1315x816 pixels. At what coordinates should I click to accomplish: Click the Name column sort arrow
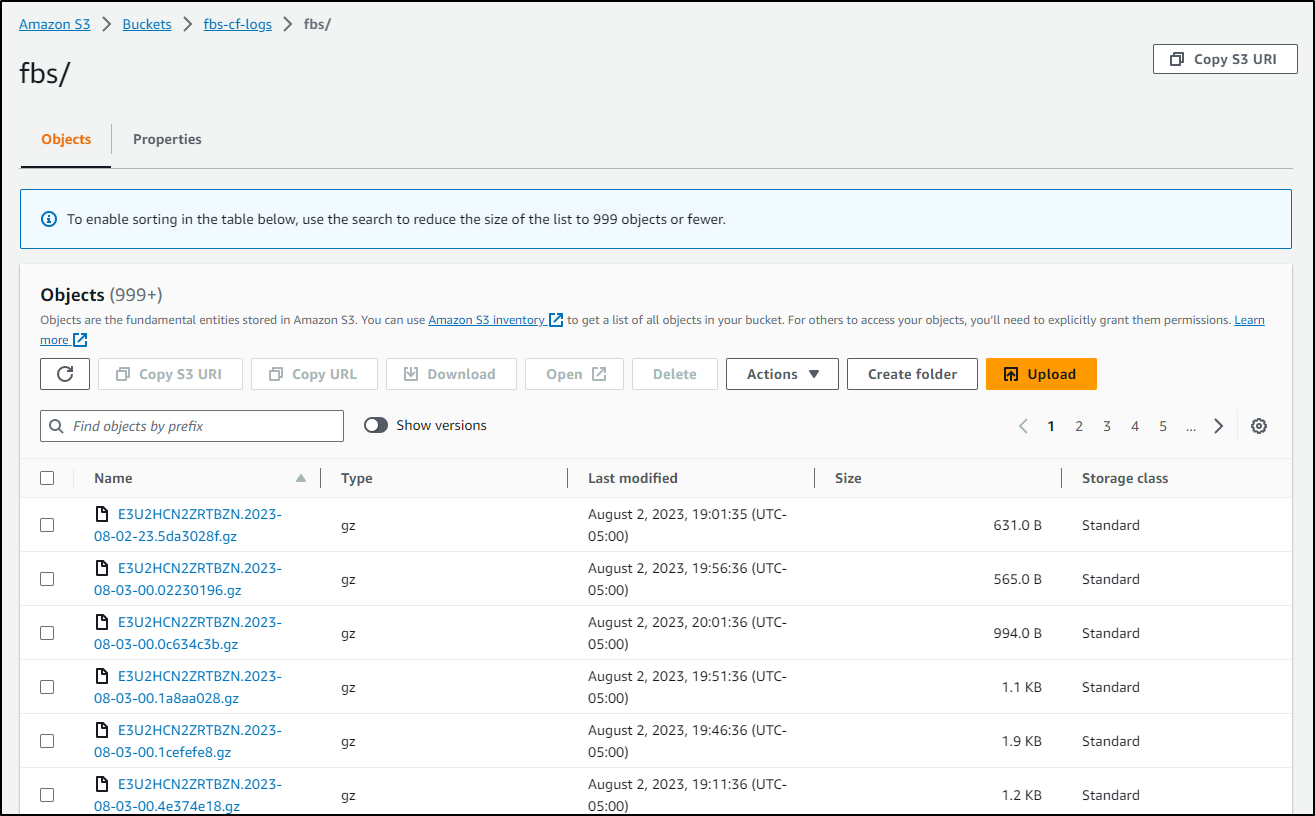pos(301,478)
